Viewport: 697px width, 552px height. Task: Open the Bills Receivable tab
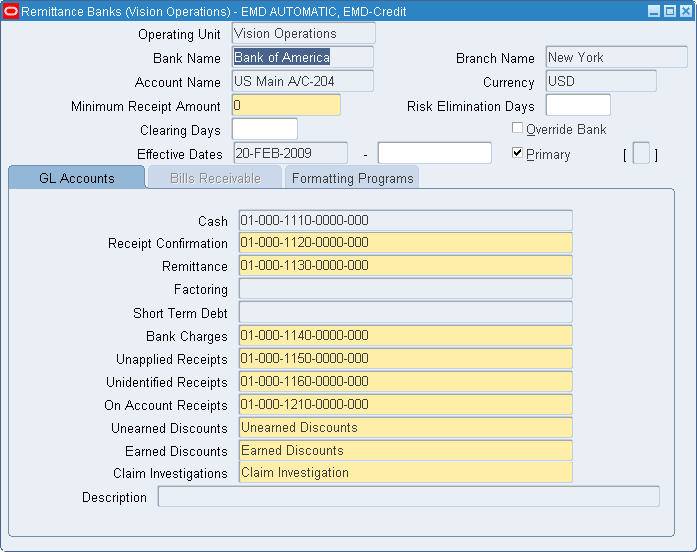[x=215, y=178]
